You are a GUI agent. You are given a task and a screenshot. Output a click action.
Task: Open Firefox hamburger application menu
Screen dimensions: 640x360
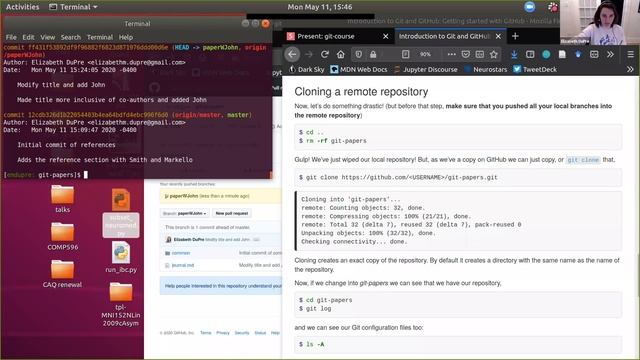(x=631, y=54)
